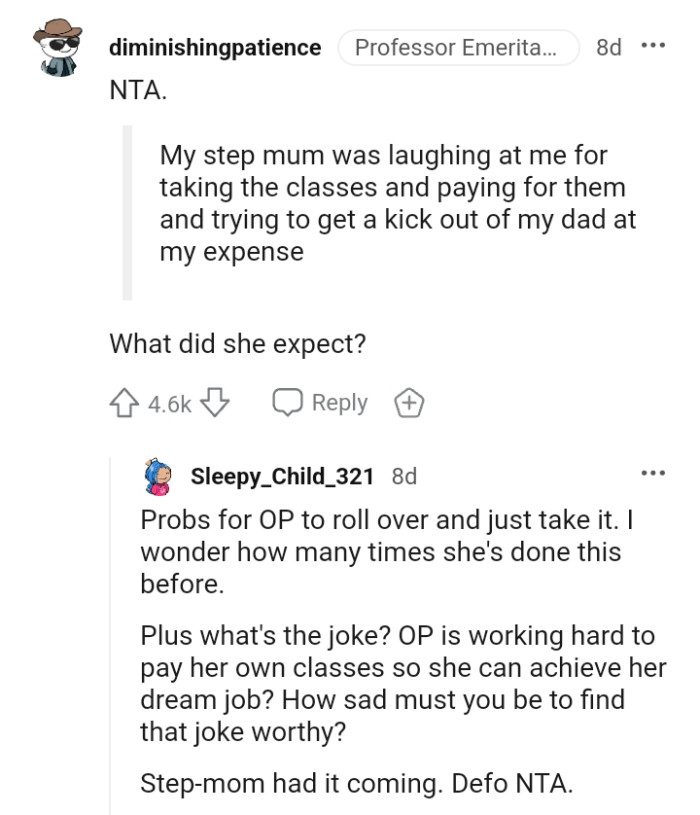Click the Professor Emerita flair tag
Image resolution: width=700 pixels, height=815 pixels.
[460, 47]
